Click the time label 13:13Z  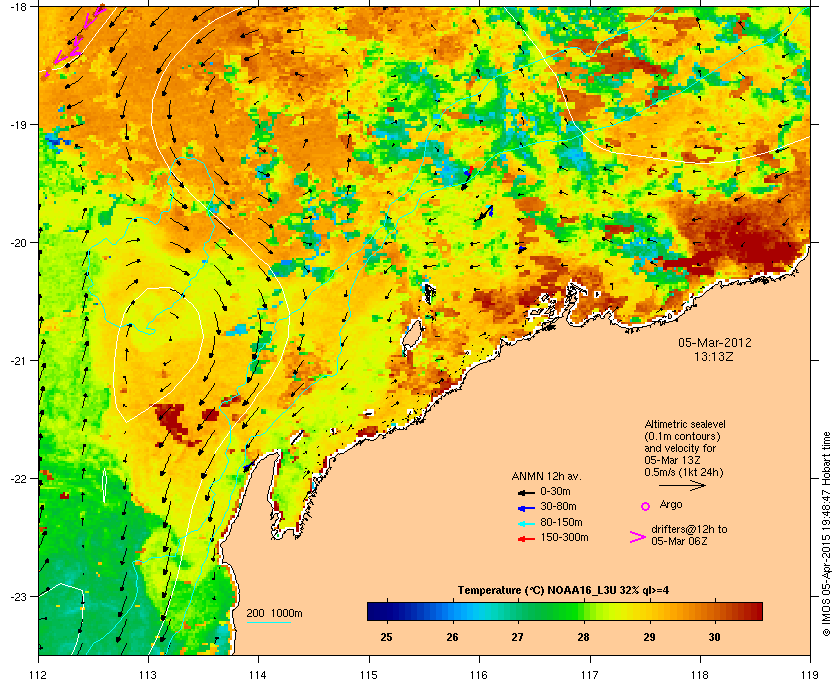[x=714, y=356]
